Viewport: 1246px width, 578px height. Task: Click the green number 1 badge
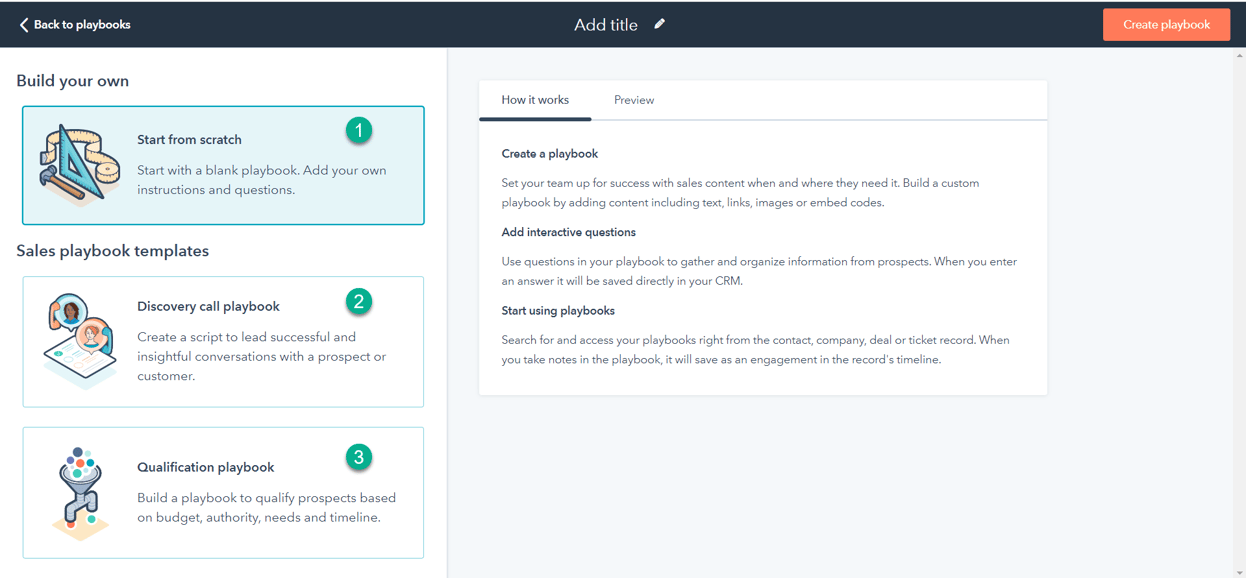click(358, 130)
